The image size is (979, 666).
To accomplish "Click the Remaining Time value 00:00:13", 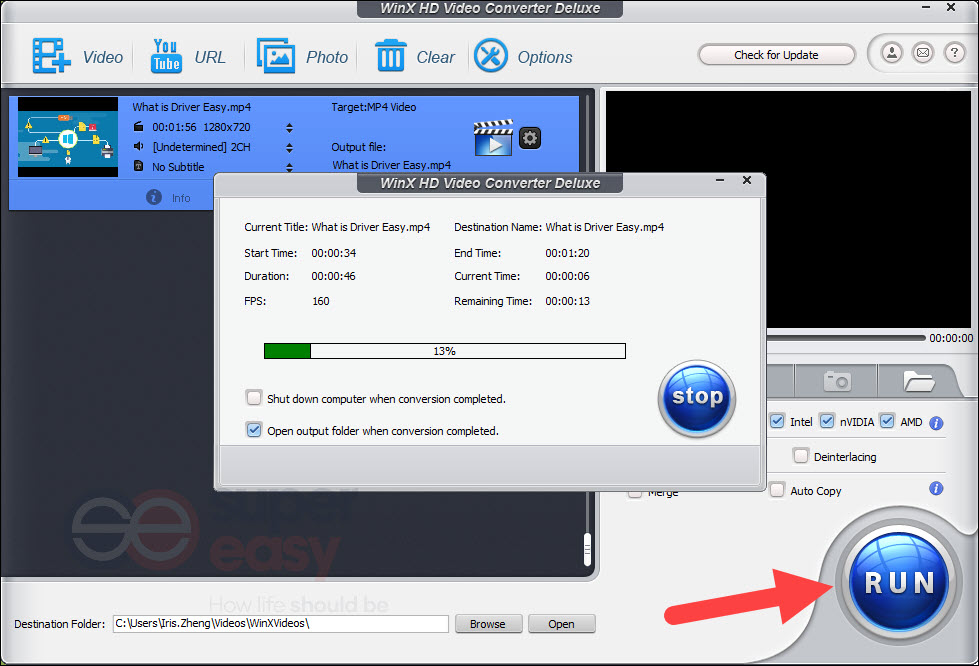I will tap(567, 301).
